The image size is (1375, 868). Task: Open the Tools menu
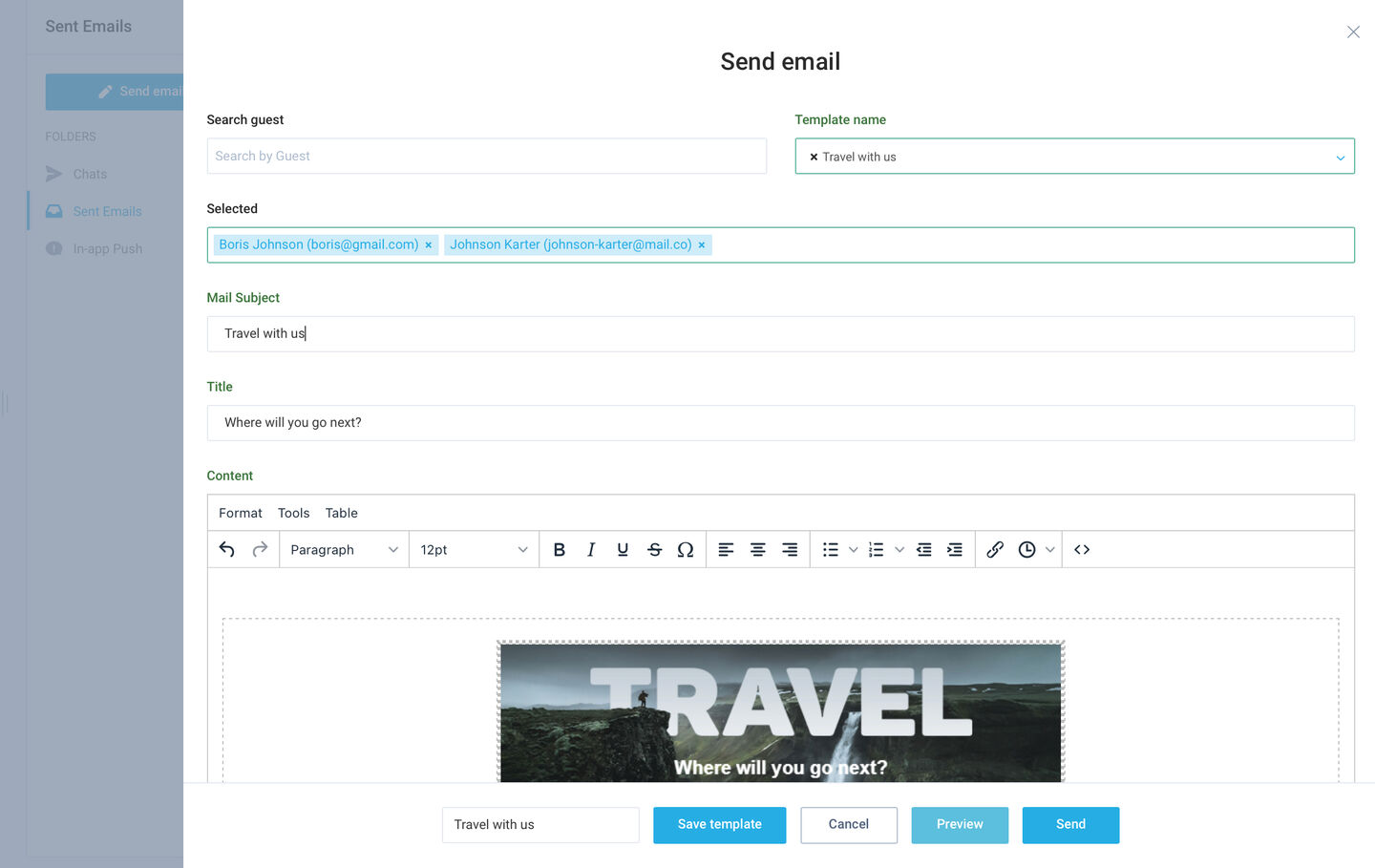pyautogui.click(x=294, y=513)
